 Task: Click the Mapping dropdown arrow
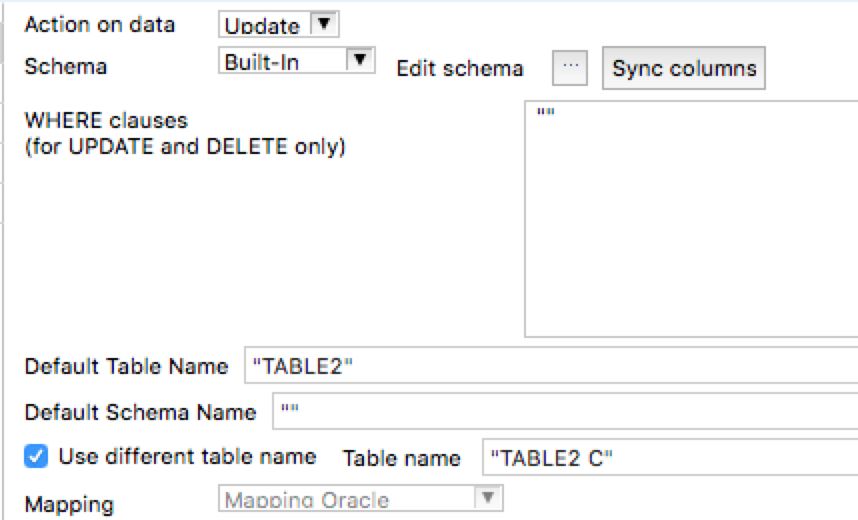click(487, 498)
